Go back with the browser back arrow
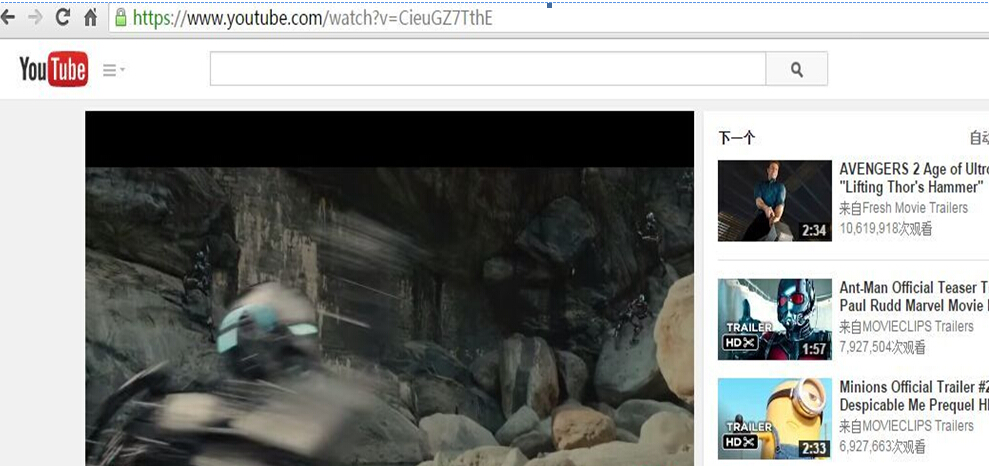This screenshot has height=466, width=989. pos(8,17)
